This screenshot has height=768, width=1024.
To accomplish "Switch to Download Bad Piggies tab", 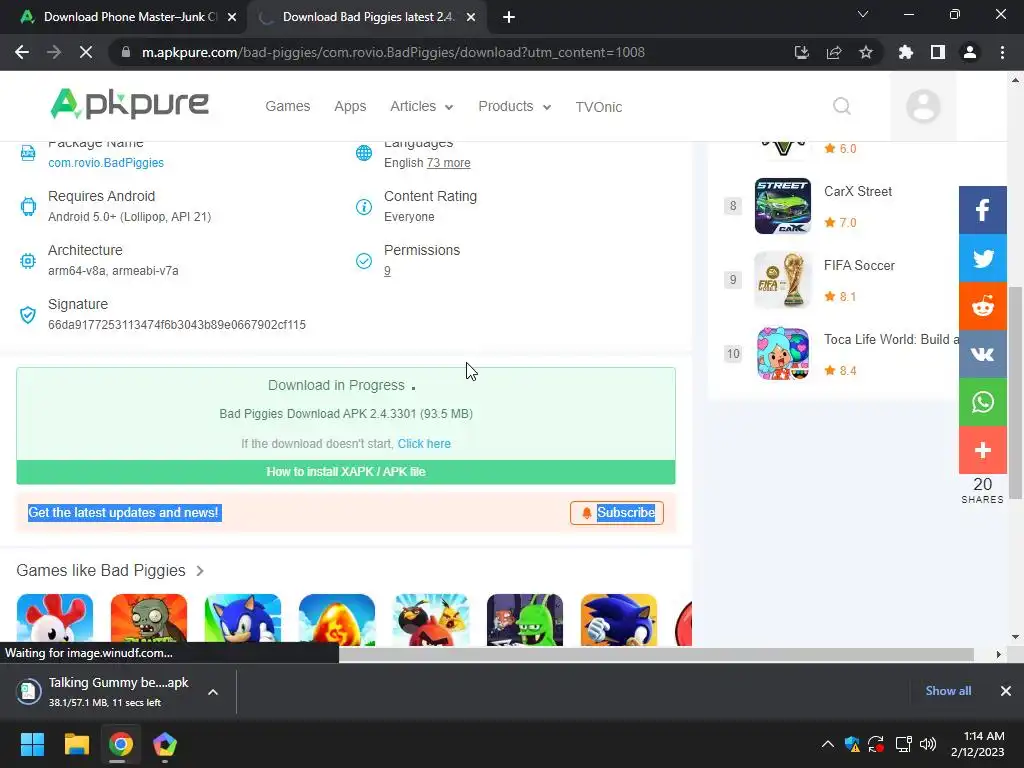I will coord(366,17).
